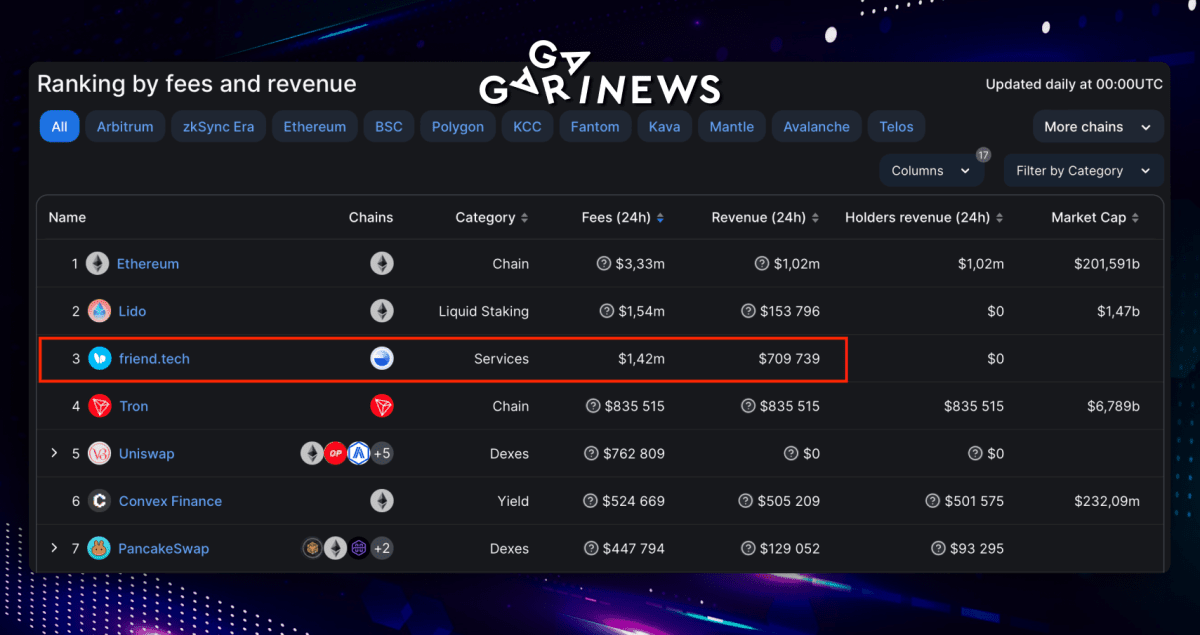Click the Ethereum chain icon in the PancakeSwap row
Screen dimensions: 1200x635
click(x=335, y=548)
